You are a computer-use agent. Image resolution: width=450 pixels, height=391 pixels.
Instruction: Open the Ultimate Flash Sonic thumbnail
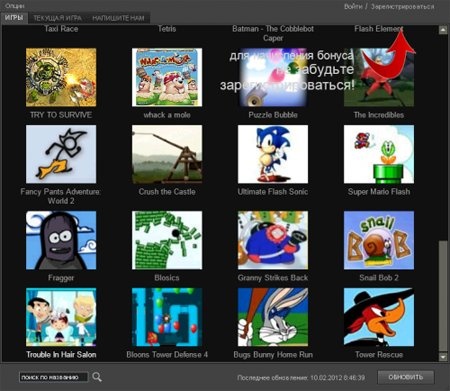pos(273,154)
